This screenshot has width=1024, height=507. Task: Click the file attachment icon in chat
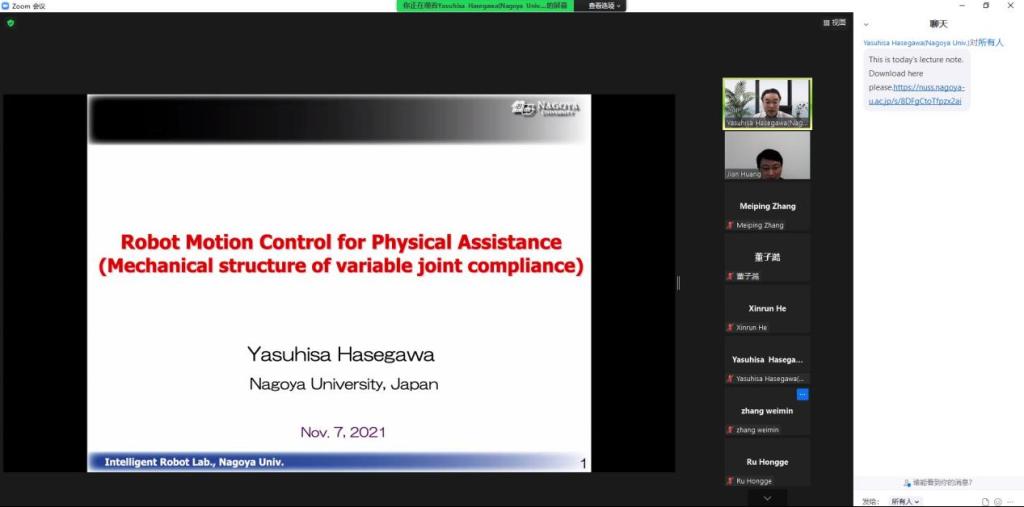[x=985, y=501]
